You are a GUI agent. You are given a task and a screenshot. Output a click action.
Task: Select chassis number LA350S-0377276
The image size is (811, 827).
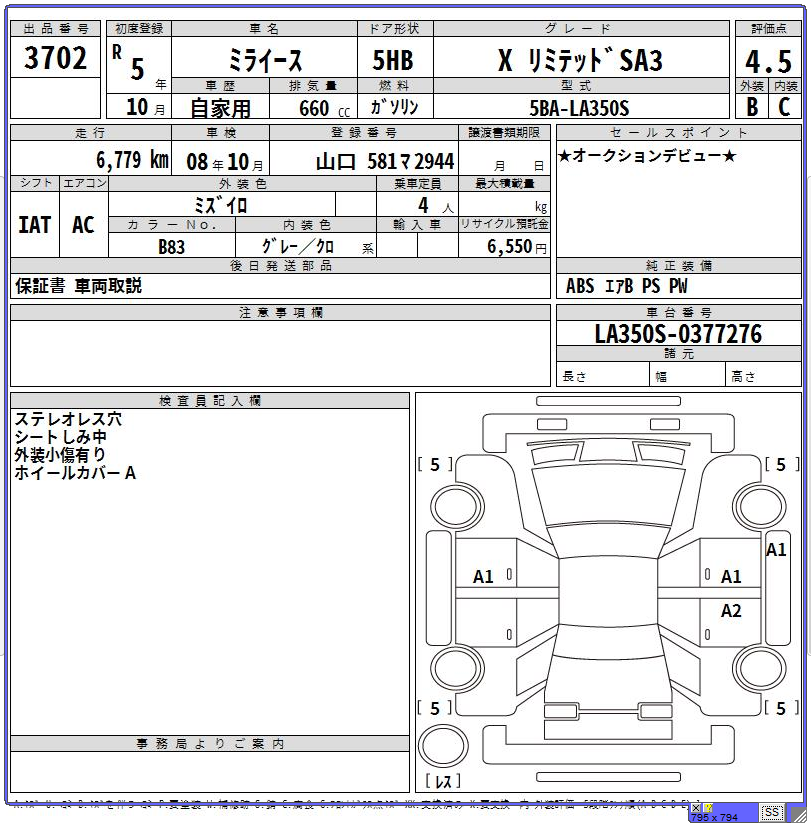point(678,334)
